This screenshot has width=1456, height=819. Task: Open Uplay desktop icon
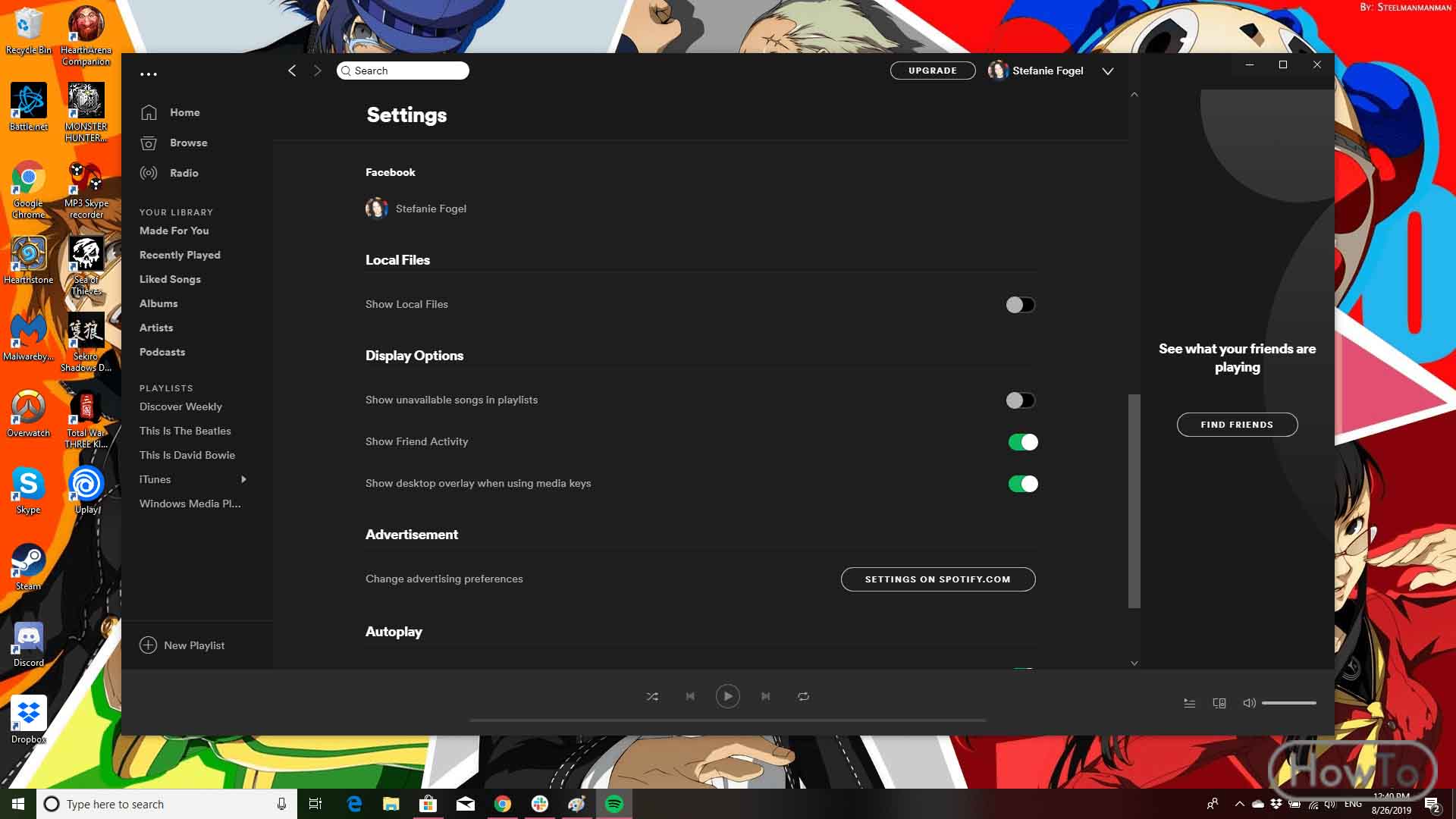86,491
